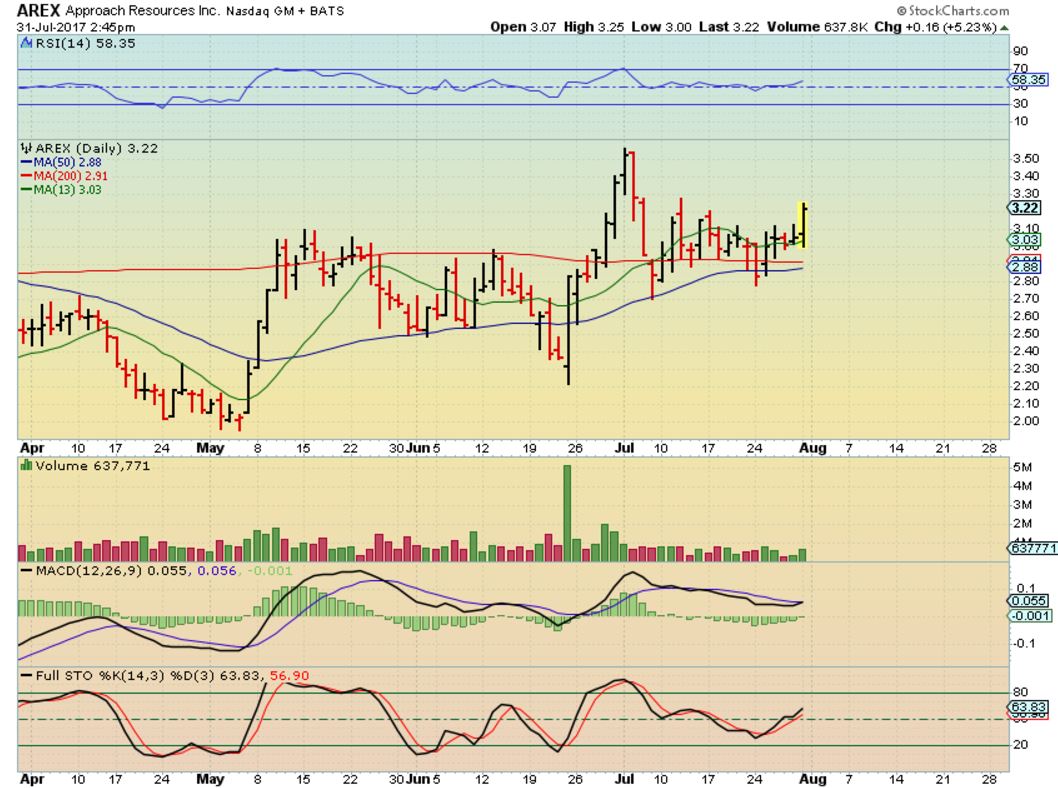Screen dimensions: 1058x788
Task: Click the 2M volume axis label
Action: pos(1022,524)
